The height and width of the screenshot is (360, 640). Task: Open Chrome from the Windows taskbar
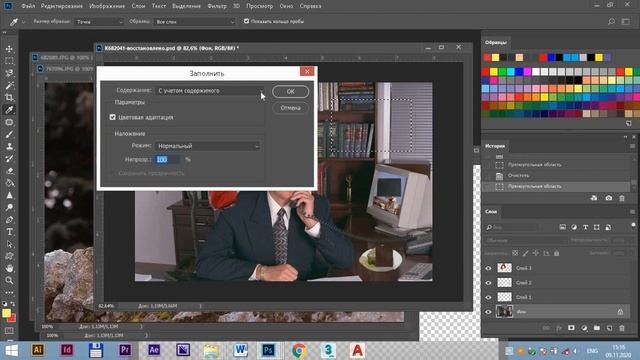pyautogui.click(x=299, y=350)
